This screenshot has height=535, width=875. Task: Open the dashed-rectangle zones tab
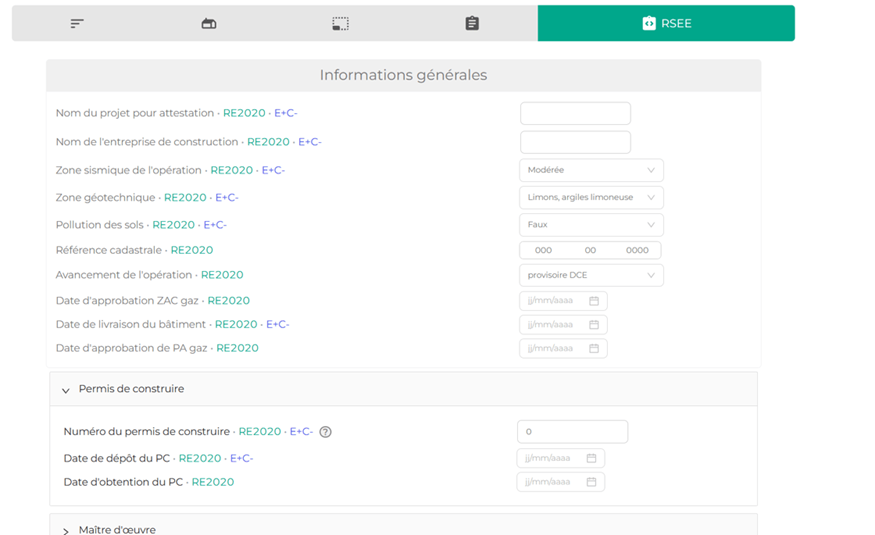point(340,23)
